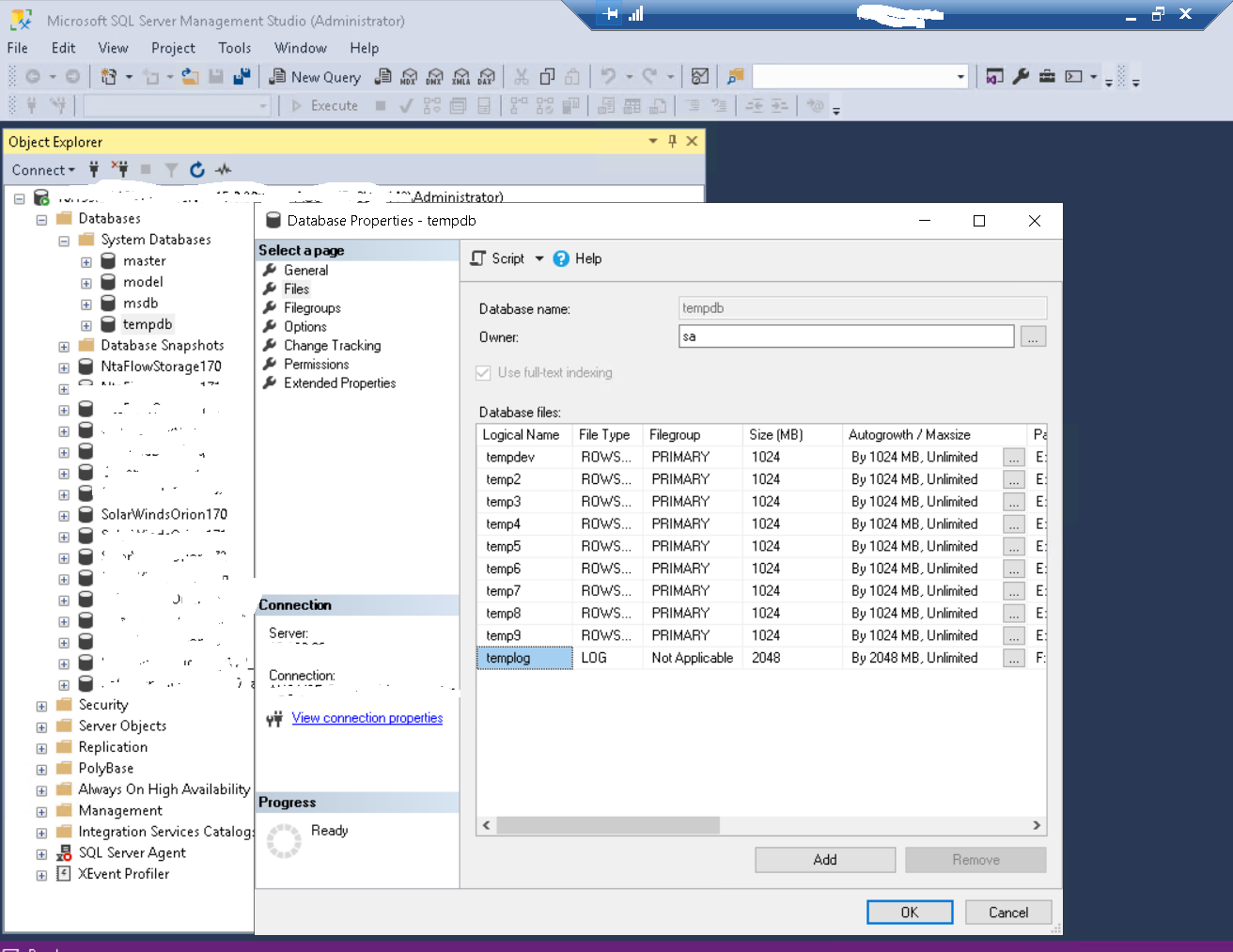The height and width of the screenshot is (952, 1233).
Task: Click the XMLA query icon
Action: [x=460, y=77]
